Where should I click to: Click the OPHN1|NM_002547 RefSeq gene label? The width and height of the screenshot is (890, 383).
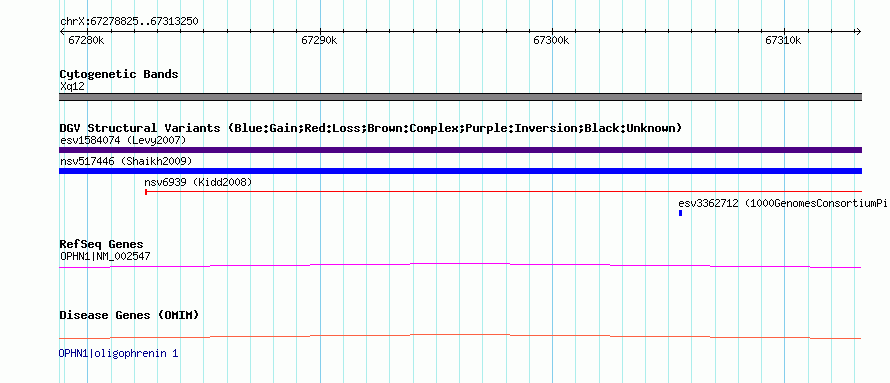coord(105,256)
